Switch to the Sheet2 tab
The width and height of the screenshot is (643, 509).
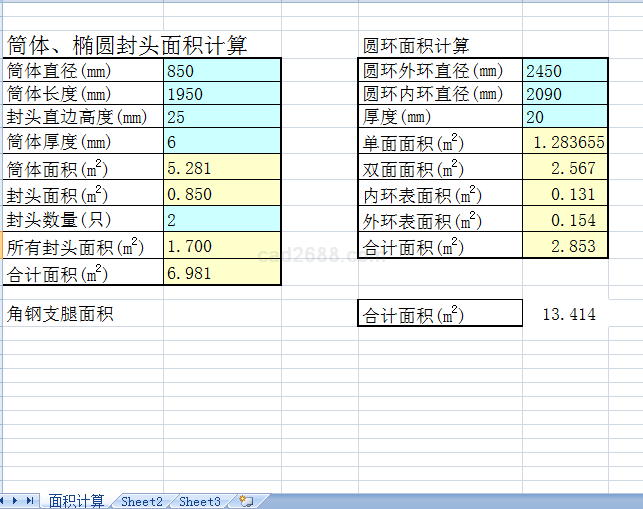(141, 501)
